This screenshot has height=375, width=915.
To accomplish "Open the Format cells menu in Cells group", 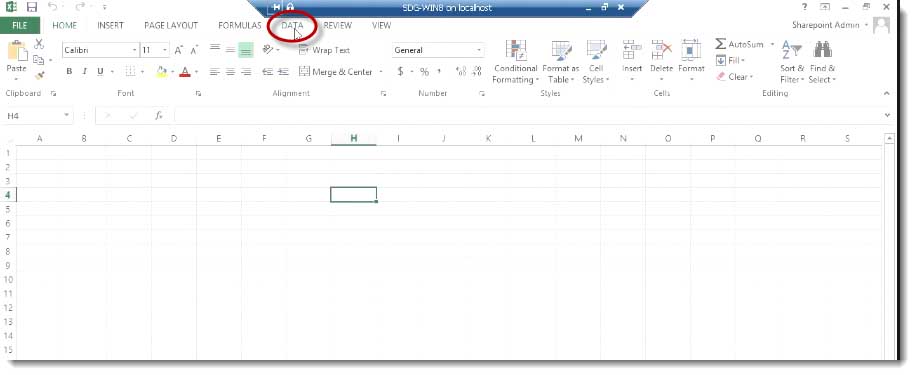I will coord(692,61).
